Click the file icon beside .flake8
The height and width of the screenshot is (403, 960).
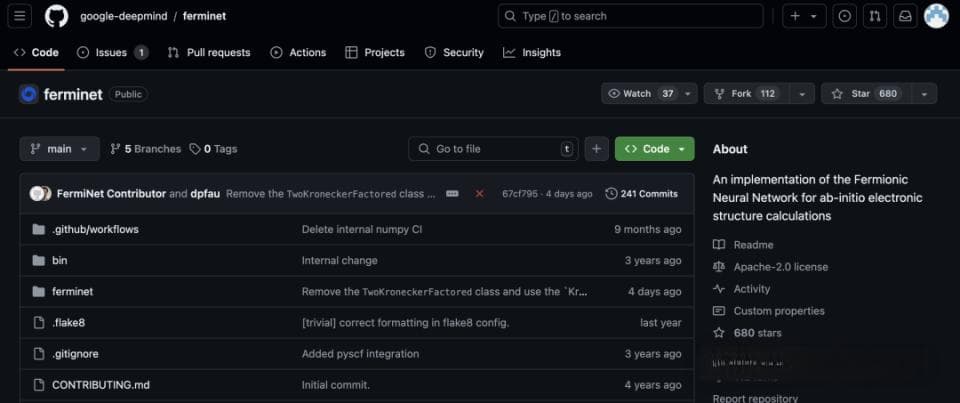pos(39,323)
